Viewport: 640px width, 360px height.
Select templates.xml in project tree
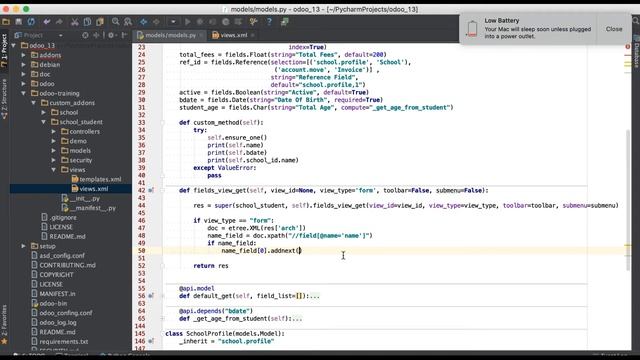(96, 179)
